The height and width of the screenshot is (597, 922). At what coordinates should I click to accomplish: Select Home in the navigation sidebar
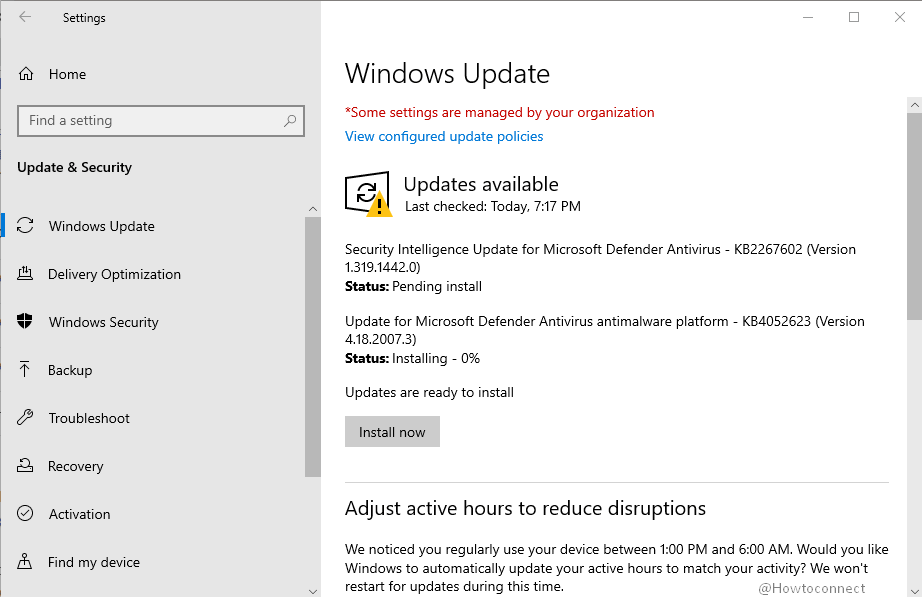coord(66,73)
